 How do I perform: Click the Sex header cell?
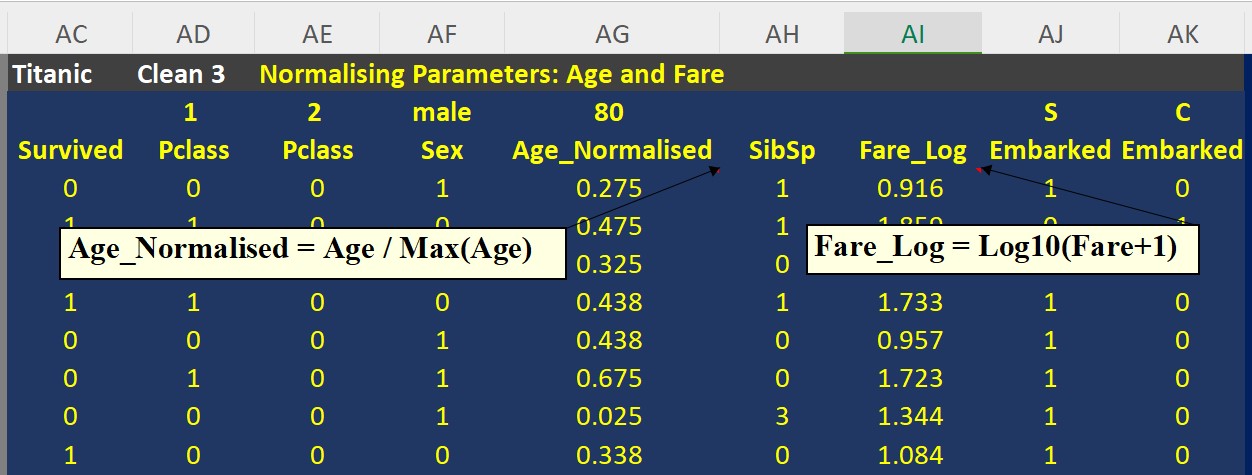coord(442,151)
